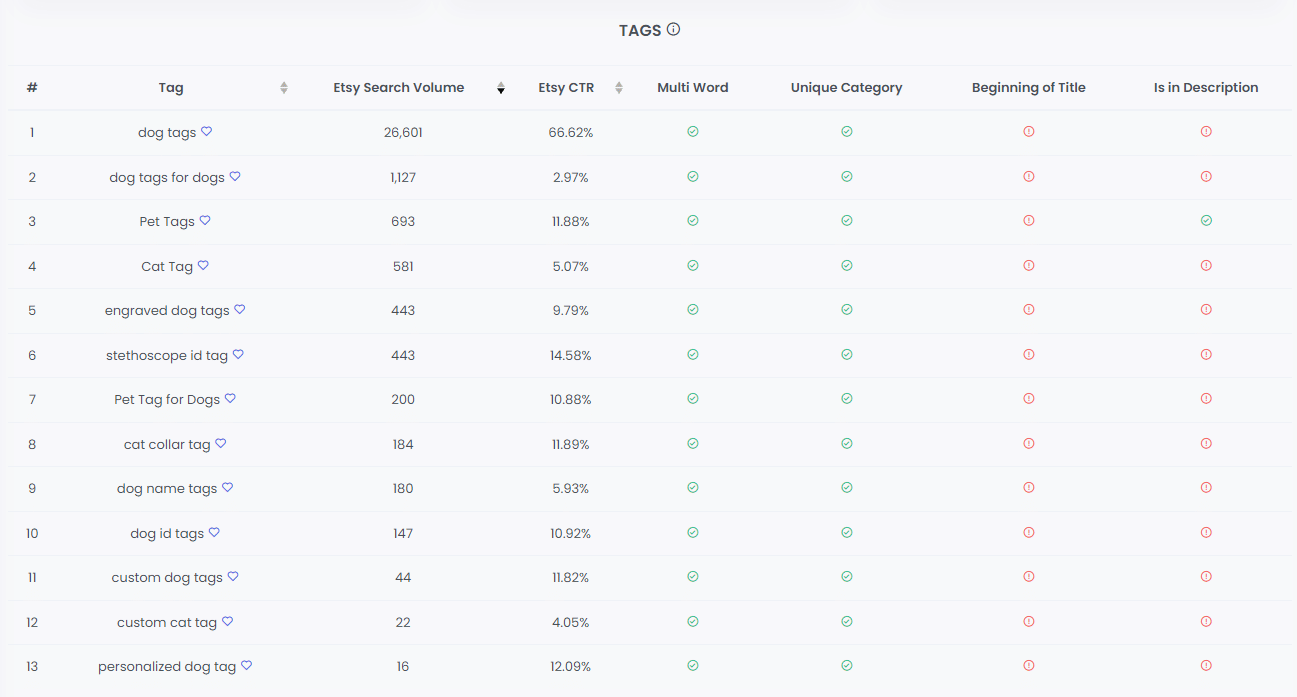Favorite the 'dog tags' tag heart
This screenshot has width=1297, height=697.
coord(207,131)
